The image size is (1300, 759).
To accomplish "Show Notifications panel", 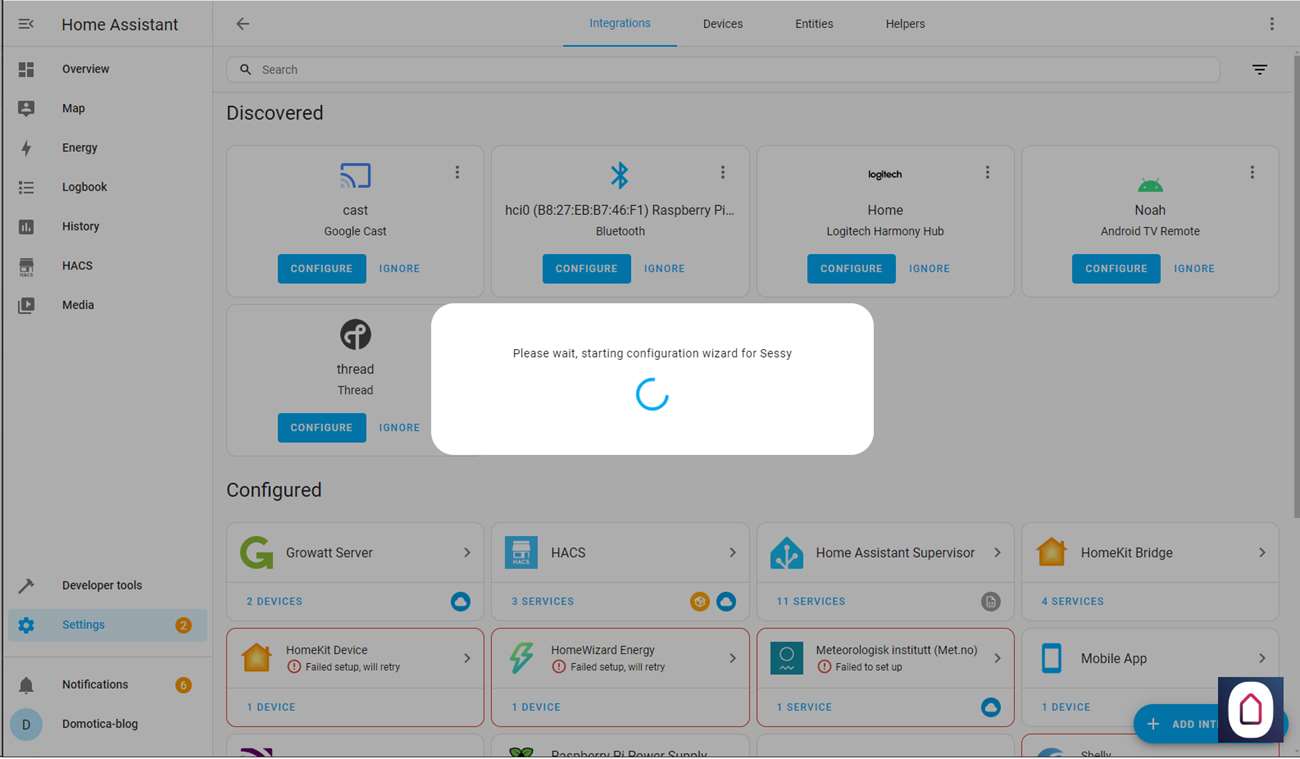I will 107,685.
